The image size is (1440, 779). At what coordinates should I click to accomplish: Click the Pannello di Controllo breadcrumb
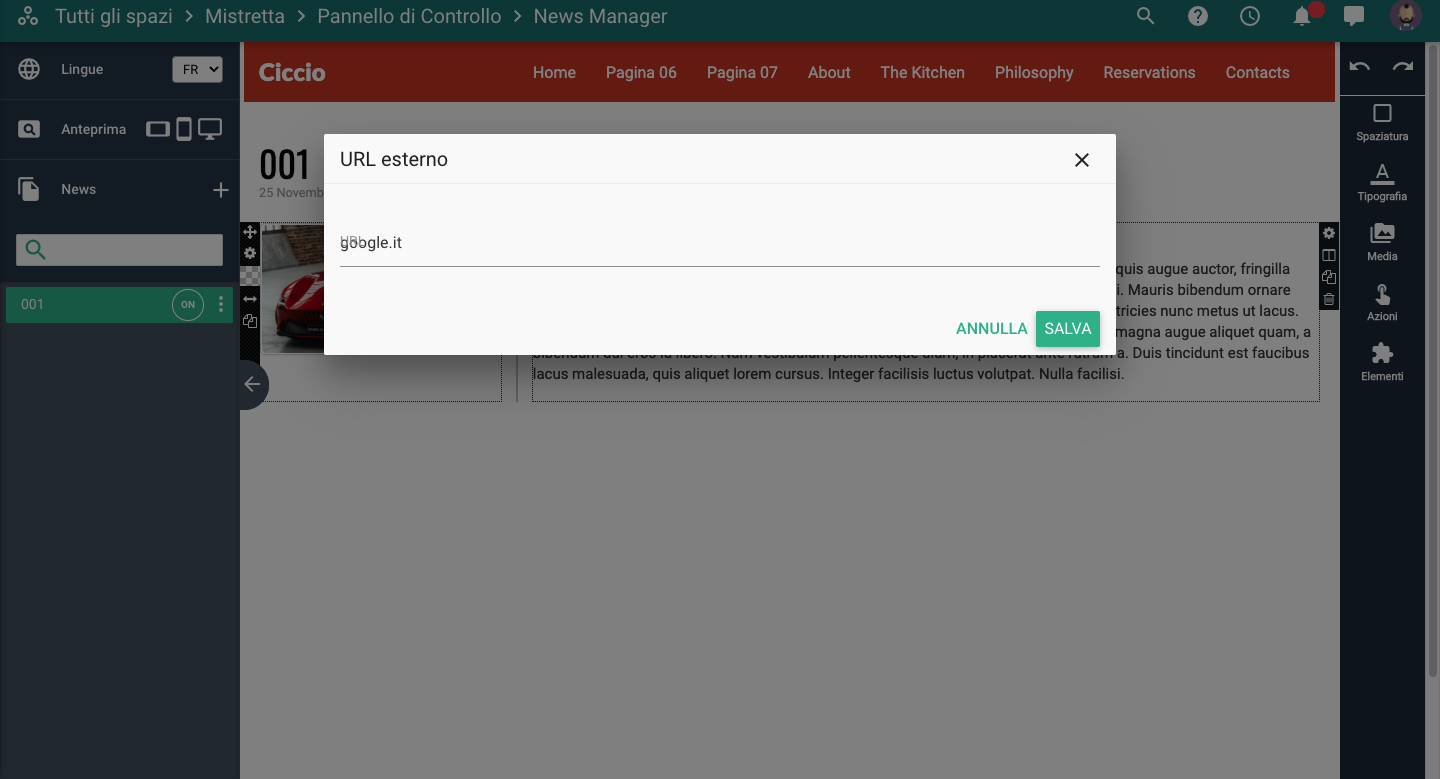[x=409, y=17]
